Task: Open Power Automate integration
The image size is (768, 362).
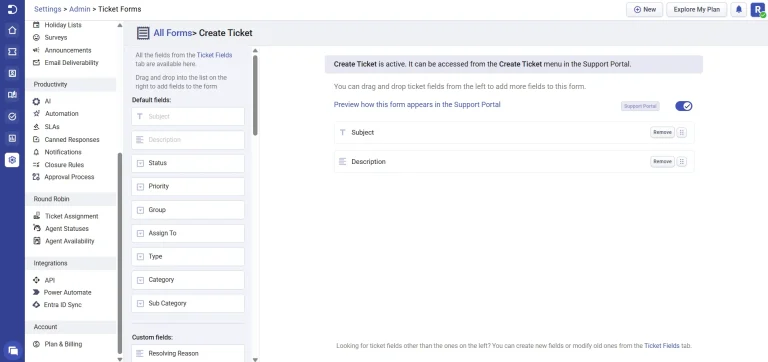Action: (x=67, y=292)
